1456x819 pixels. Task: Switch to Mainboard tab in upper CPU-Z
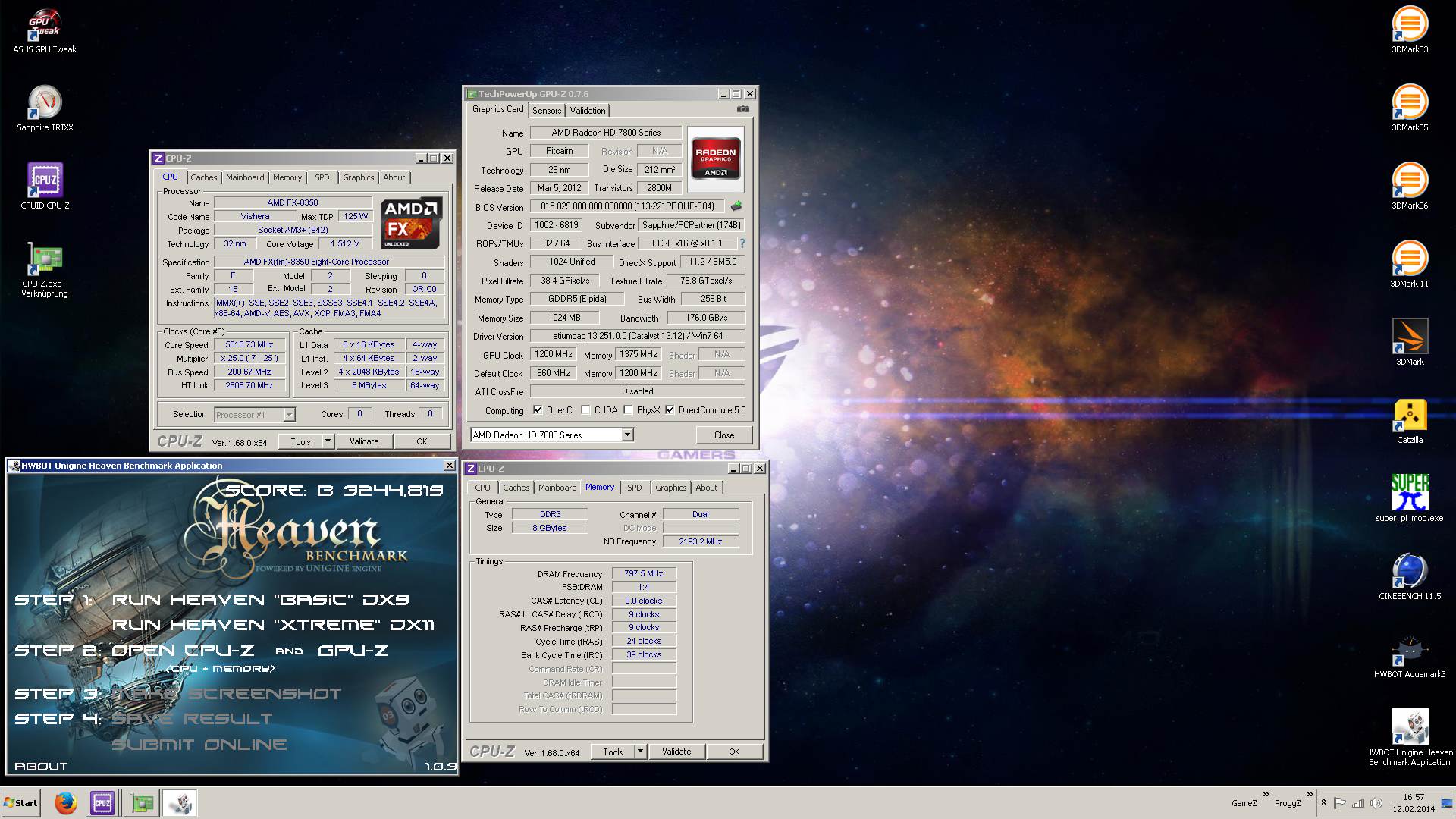tap(245, 177)
